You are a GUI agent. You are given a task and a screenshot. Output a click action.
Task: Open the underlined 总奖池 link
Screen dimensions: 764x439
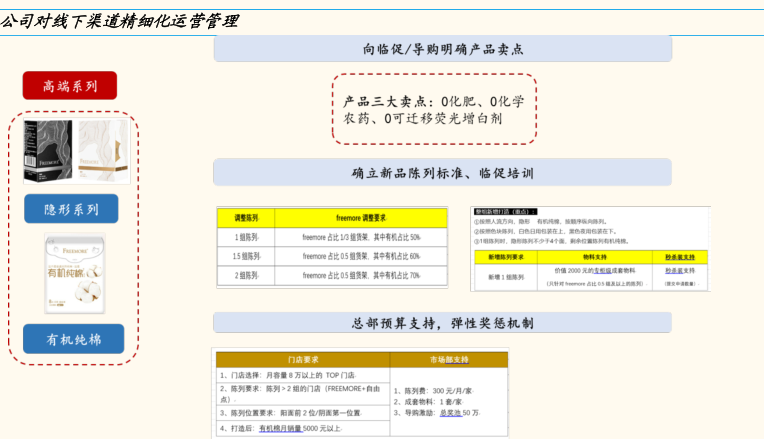(x=454, y=412)
